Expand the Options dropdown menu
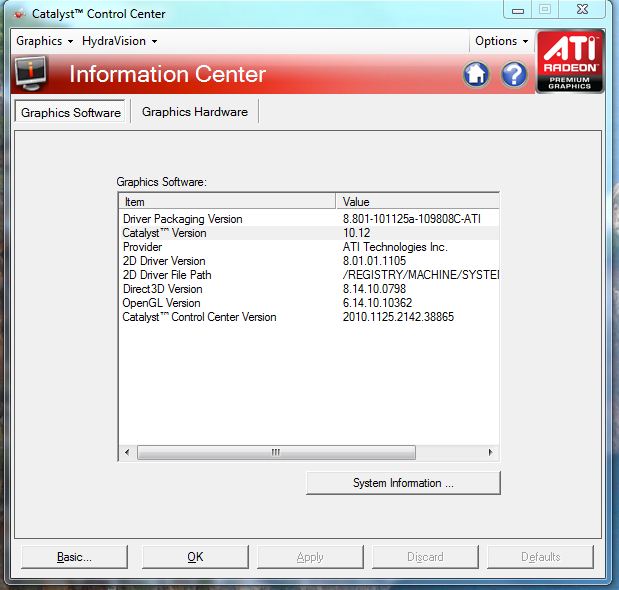 tap(501, 41)
